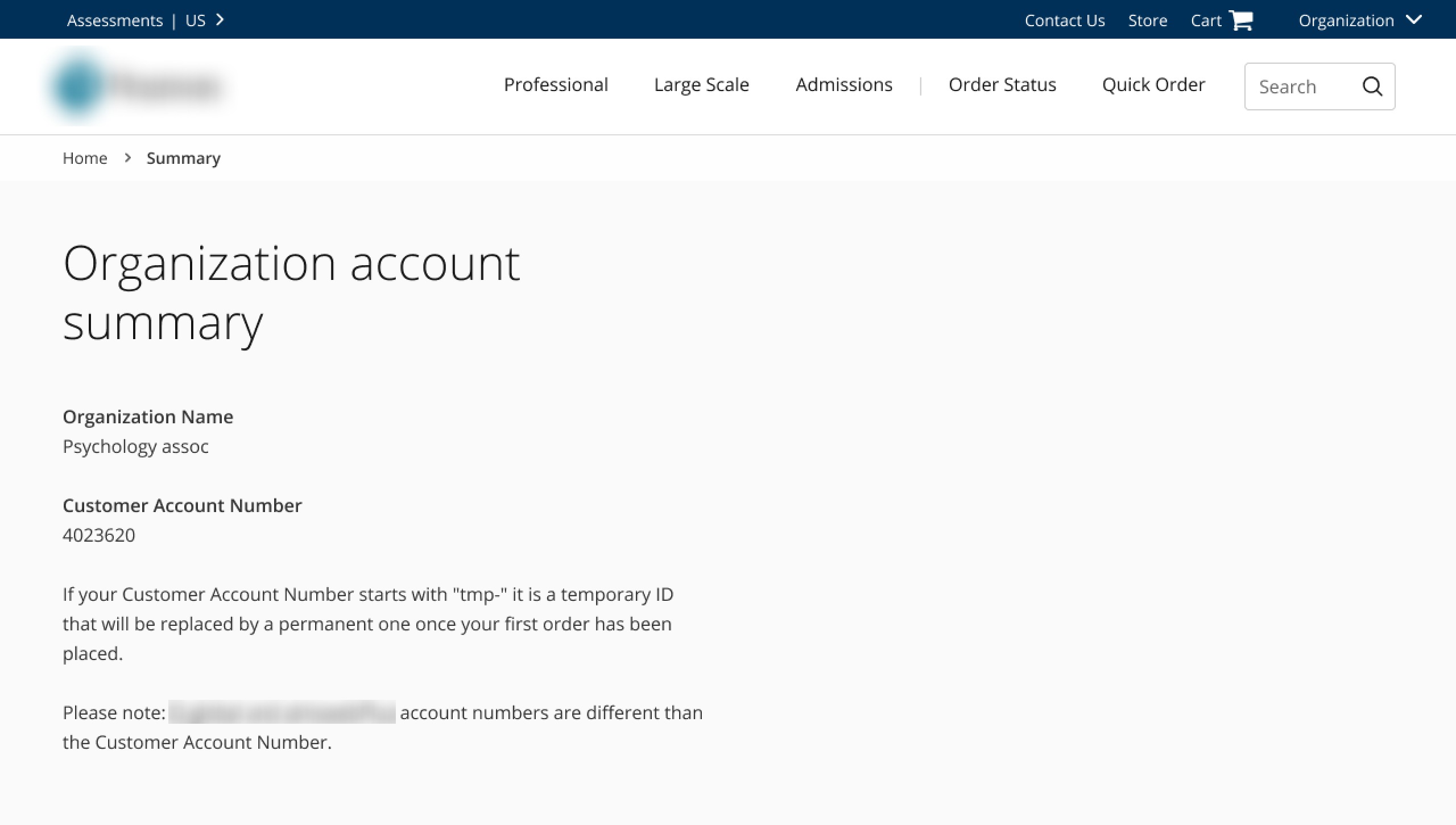Click the Assessments header link
The image size is (1456, 825).
click(x=115, y=20)
